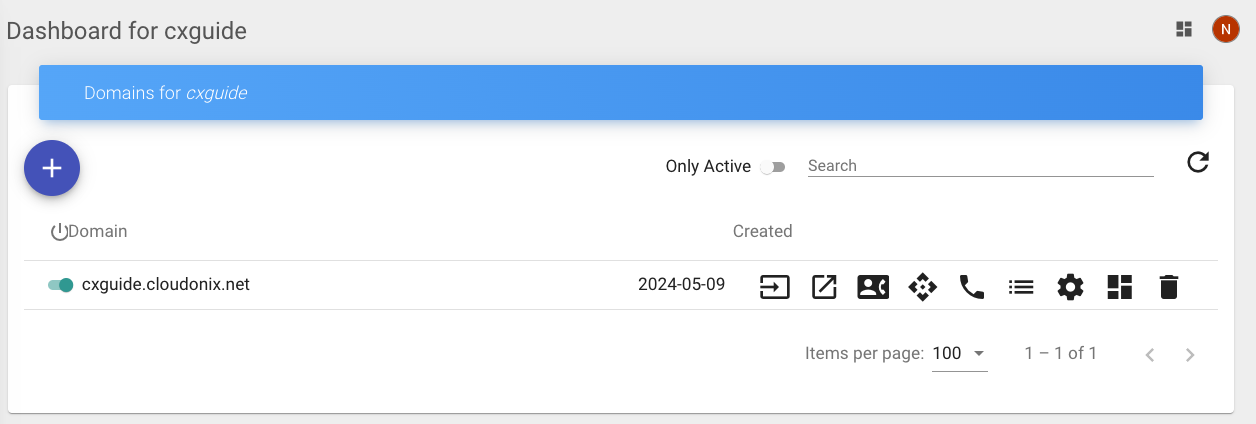Click the Search domains field
This screenshot has width=1256, height=424.
click(980, 166)
